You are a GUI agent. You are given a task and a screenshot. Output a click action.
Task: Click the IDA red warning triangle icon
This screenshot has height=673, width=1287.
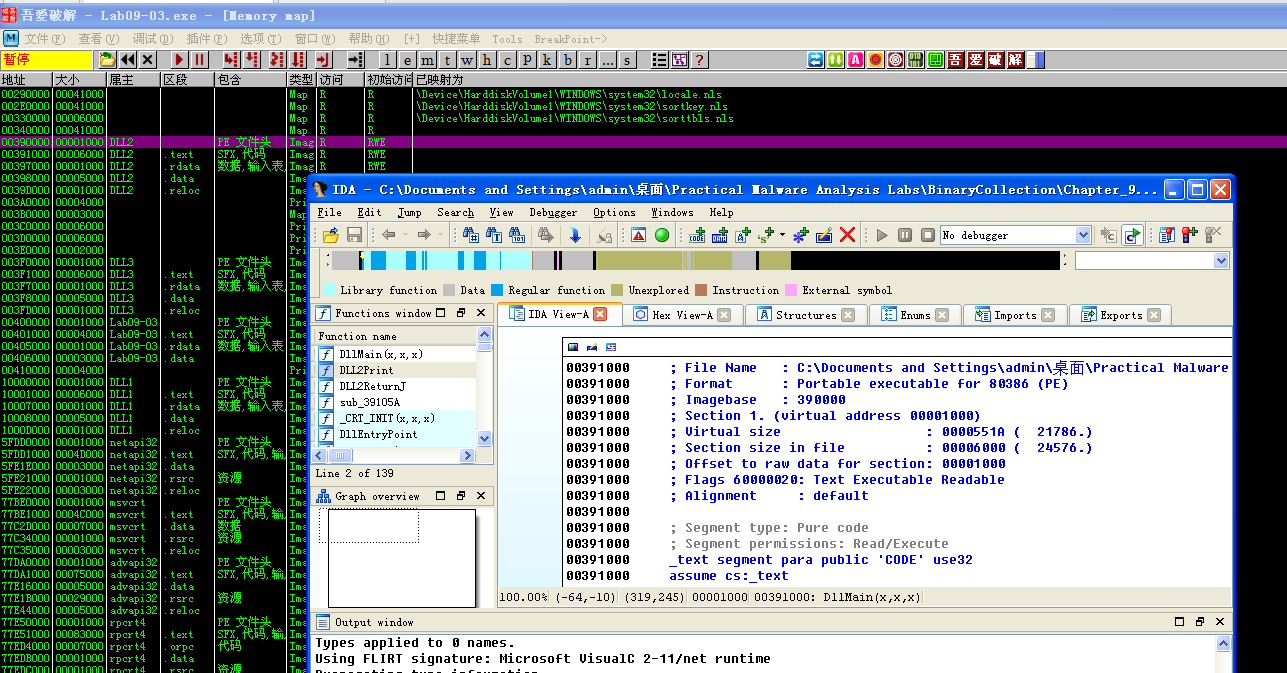click(639, 235)
